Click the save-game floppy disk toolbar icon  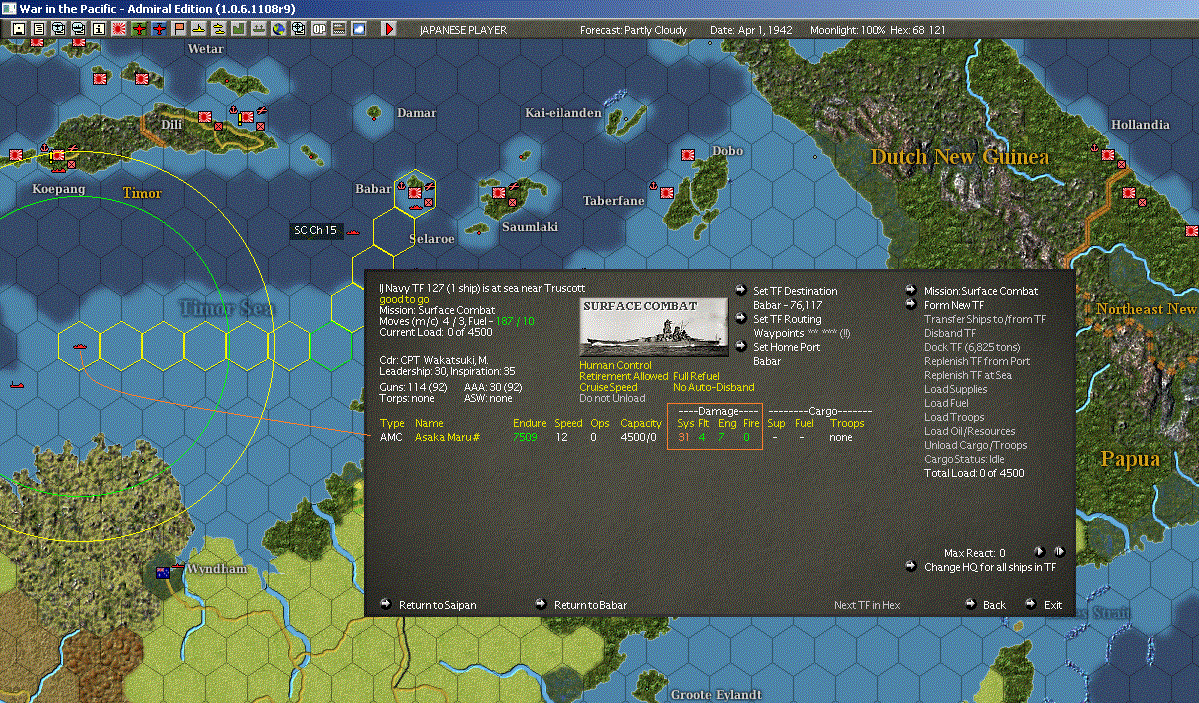click(x=19, y=29)
